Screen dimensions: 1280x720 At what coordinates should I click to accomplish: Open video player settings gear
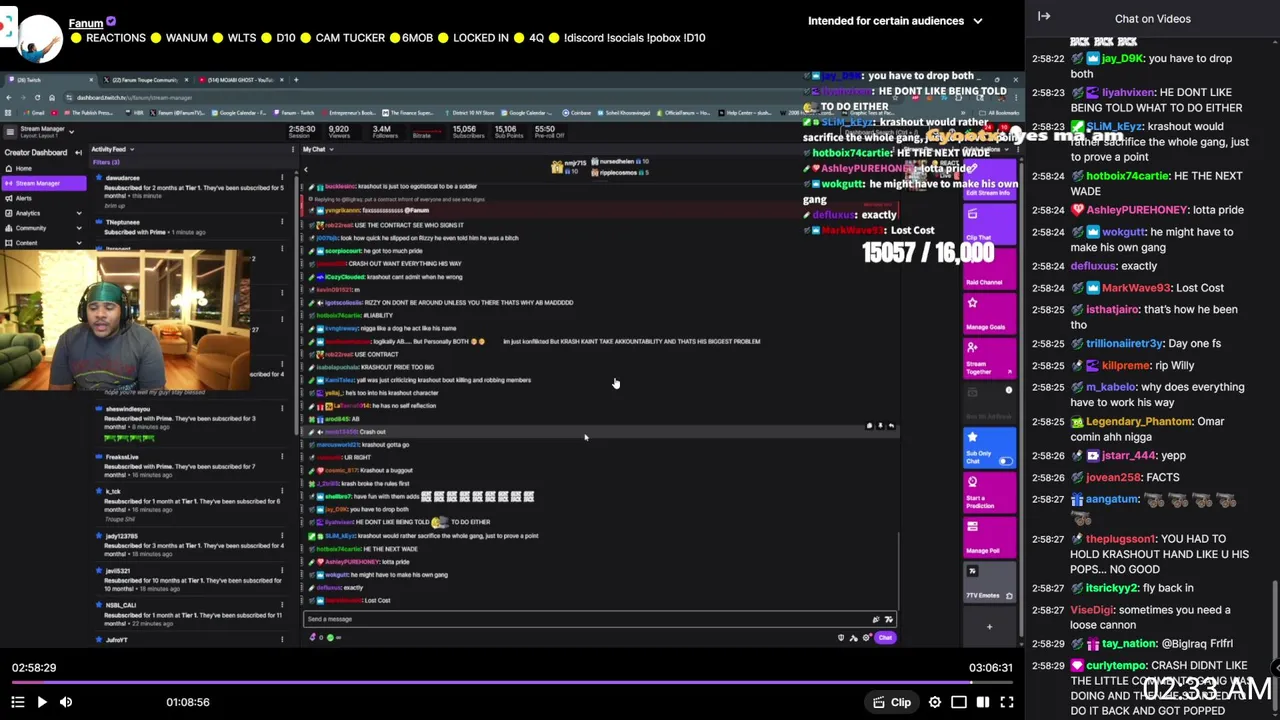point(935,702)
